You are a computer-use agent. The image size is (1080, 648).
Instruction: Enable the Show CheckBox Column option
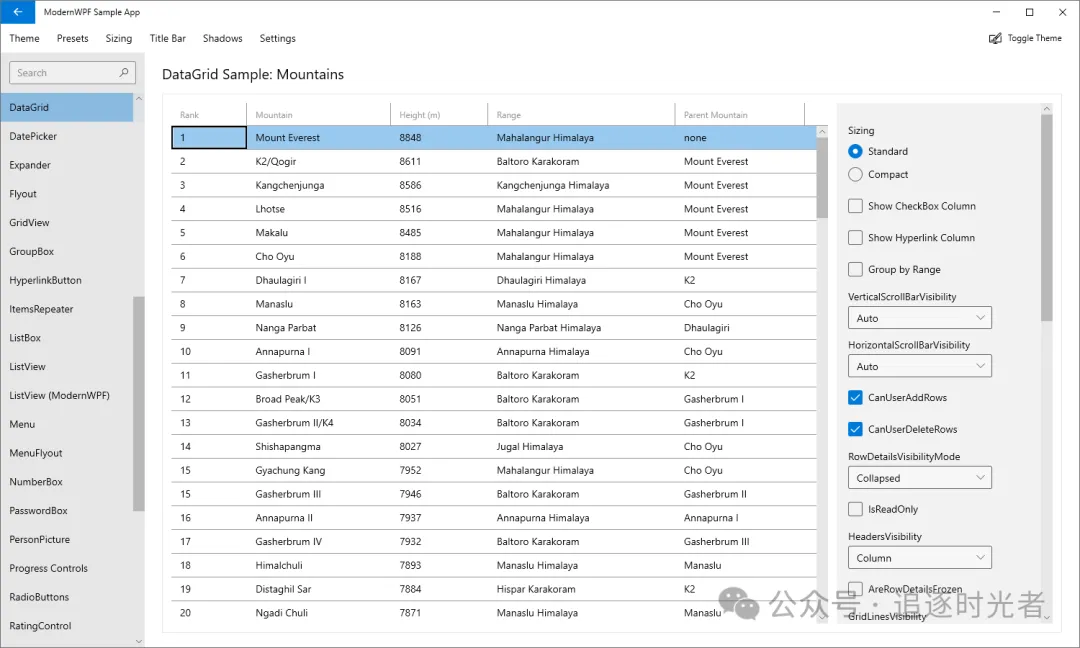(x=855, y=205)
